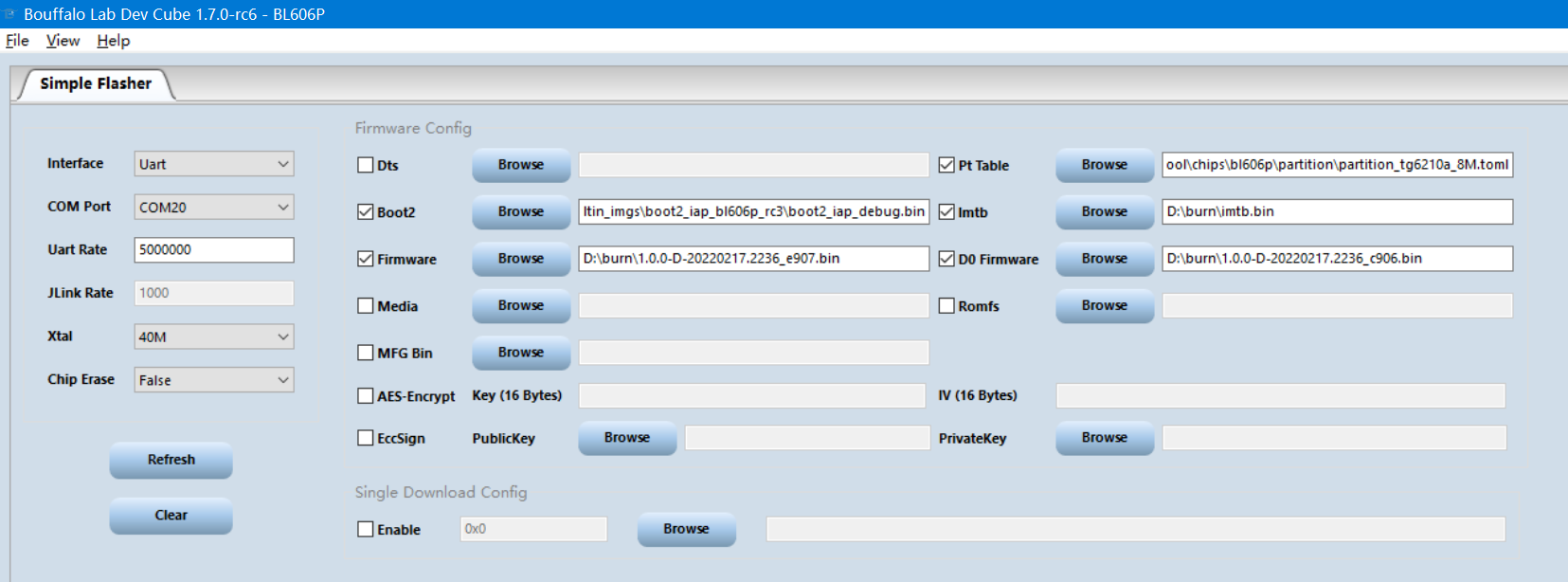Click the Refresh button
The width and height of the screenshot is (1568, 582).
click(171, 460)
